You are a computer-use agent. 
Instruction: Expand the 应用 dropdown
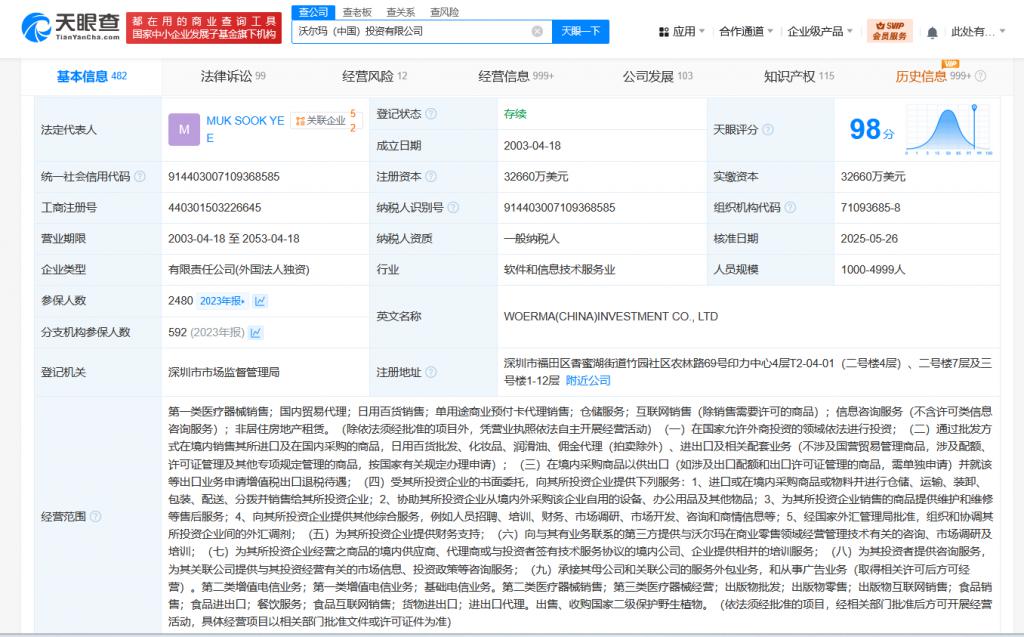(682, 31)
